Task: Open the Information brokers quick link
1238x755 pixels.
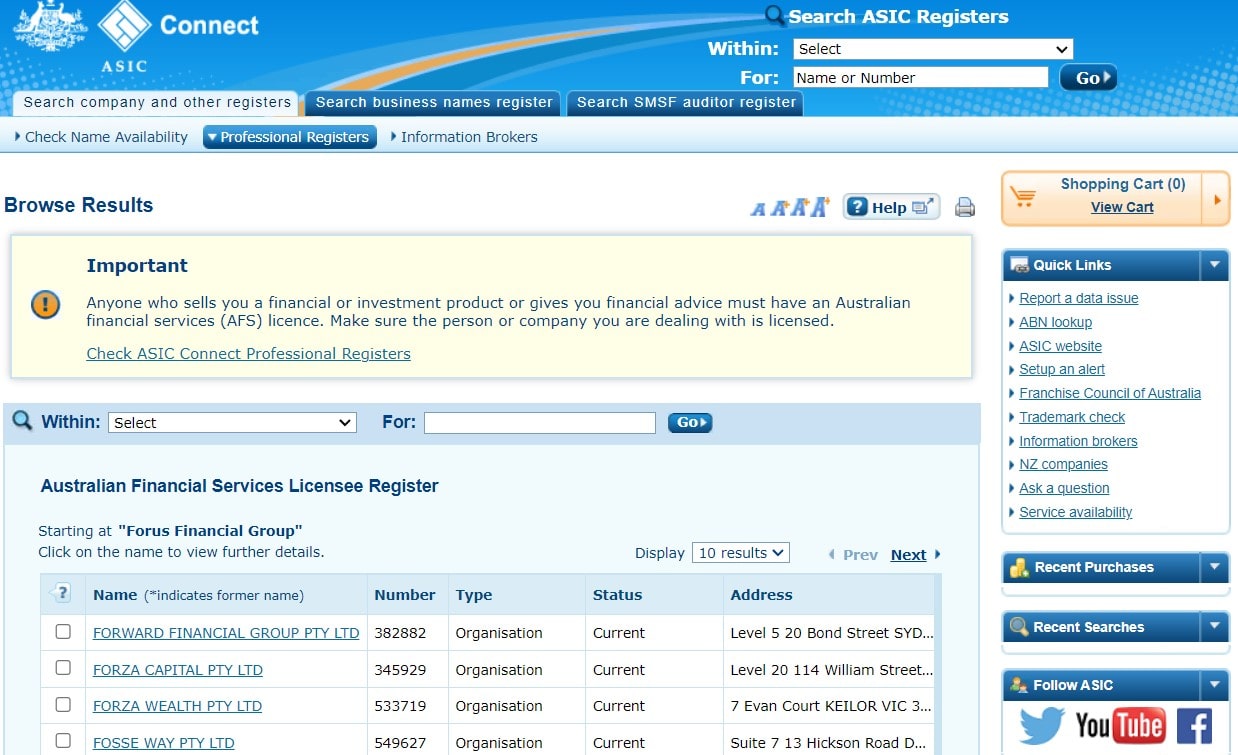Action: pos(1078,441)
